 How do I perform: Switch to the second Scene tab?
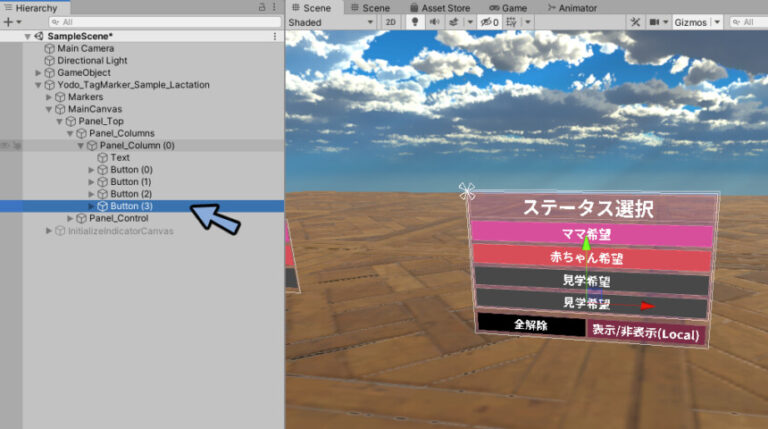[x=371, y=8]
